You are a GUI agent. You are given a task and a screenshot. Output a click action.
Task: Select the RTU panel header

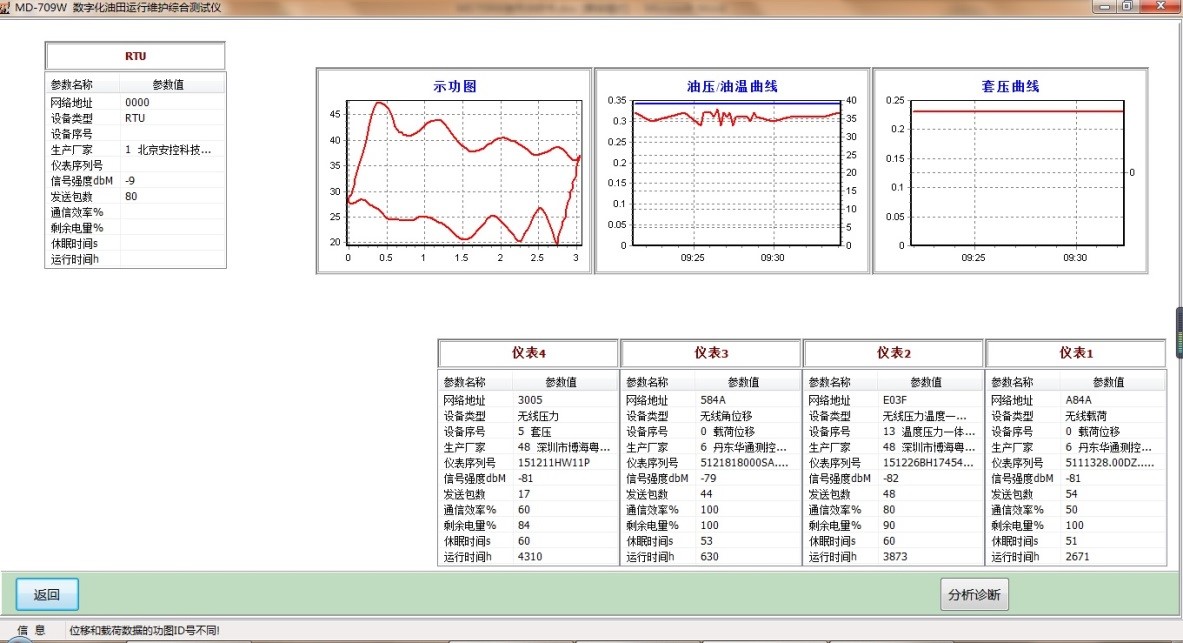tap(135, 56)
